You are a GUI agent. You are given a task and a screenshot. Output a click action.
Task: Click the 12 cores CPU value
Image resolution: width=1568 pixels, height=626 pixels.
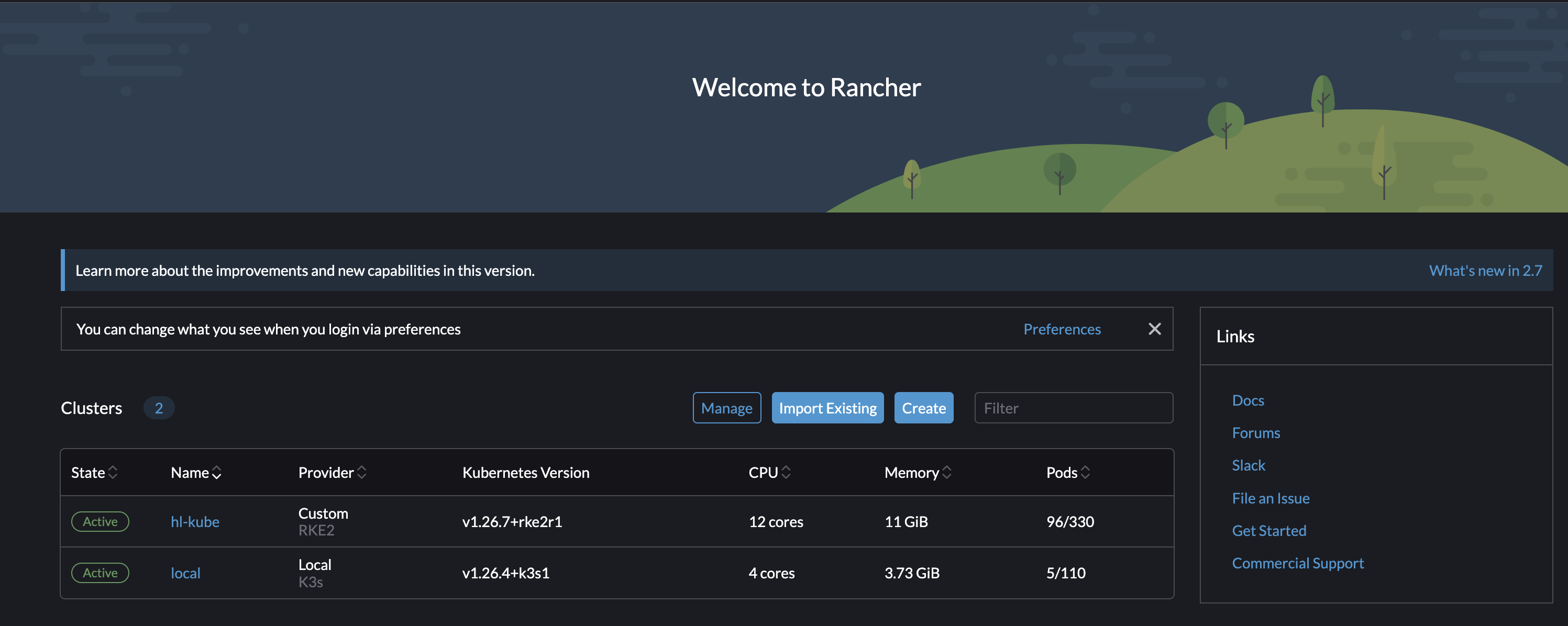pyautogui.click(x=776, y=522)
